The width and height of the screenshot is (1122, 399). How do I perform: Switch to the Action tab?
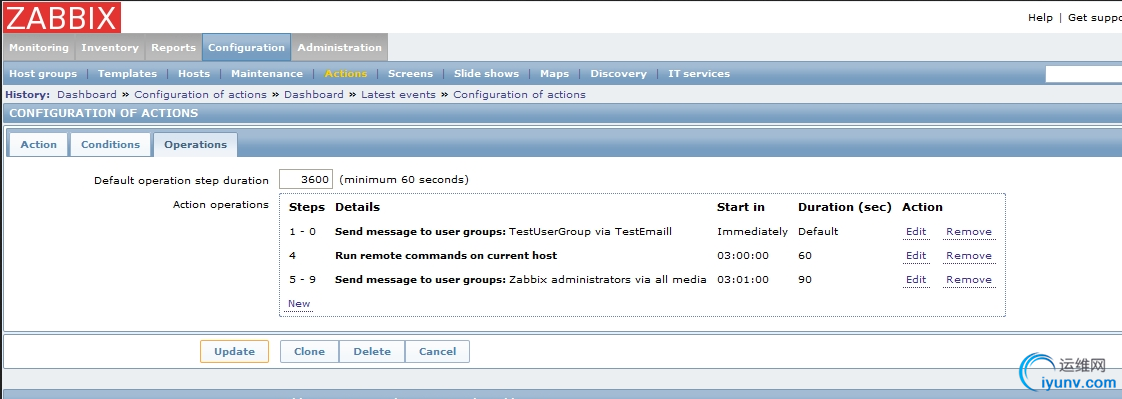pyautogui.click(x=38, y=144)
